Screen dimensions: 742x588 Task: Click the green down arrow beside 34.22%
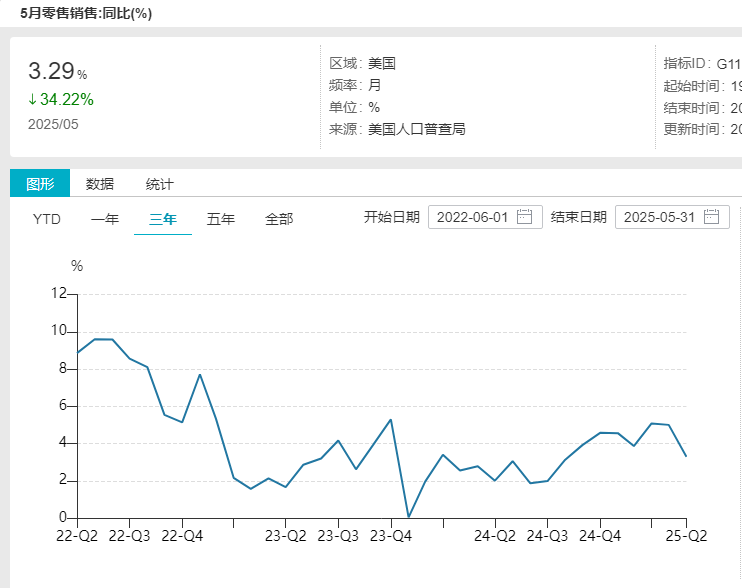[32, 99]
